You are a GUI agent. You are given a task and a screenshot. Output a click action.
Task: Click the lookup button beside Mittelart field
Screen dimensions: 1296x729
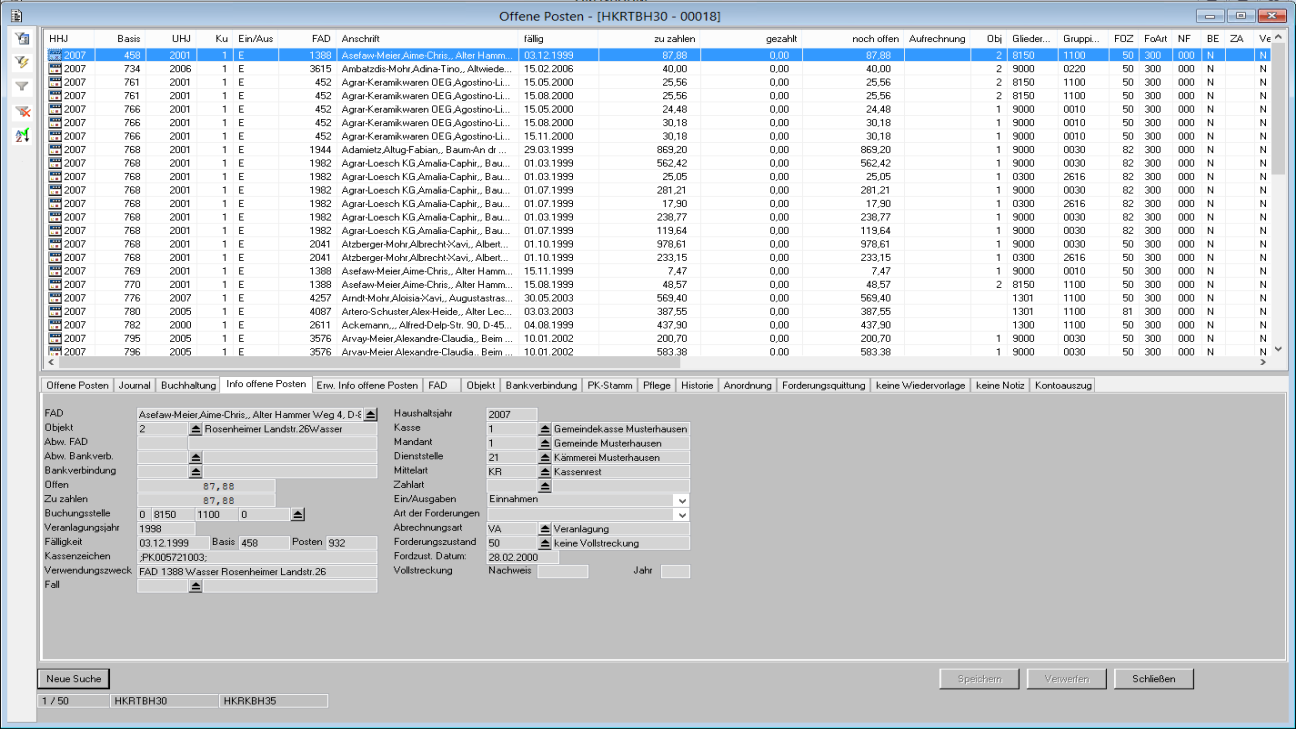[545, 471]
